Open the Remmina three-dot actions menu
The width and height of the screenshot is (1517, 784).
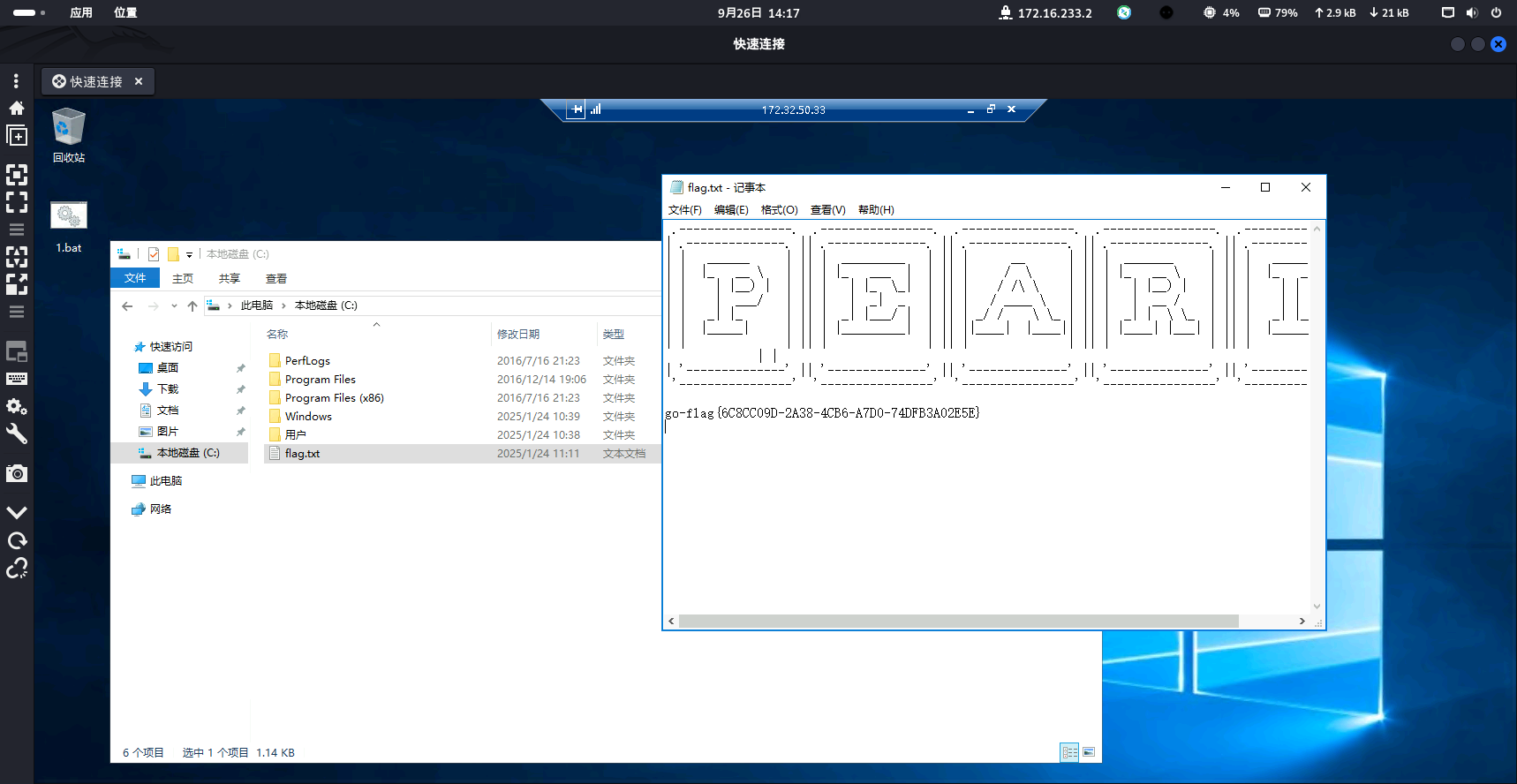pos(16,81)
